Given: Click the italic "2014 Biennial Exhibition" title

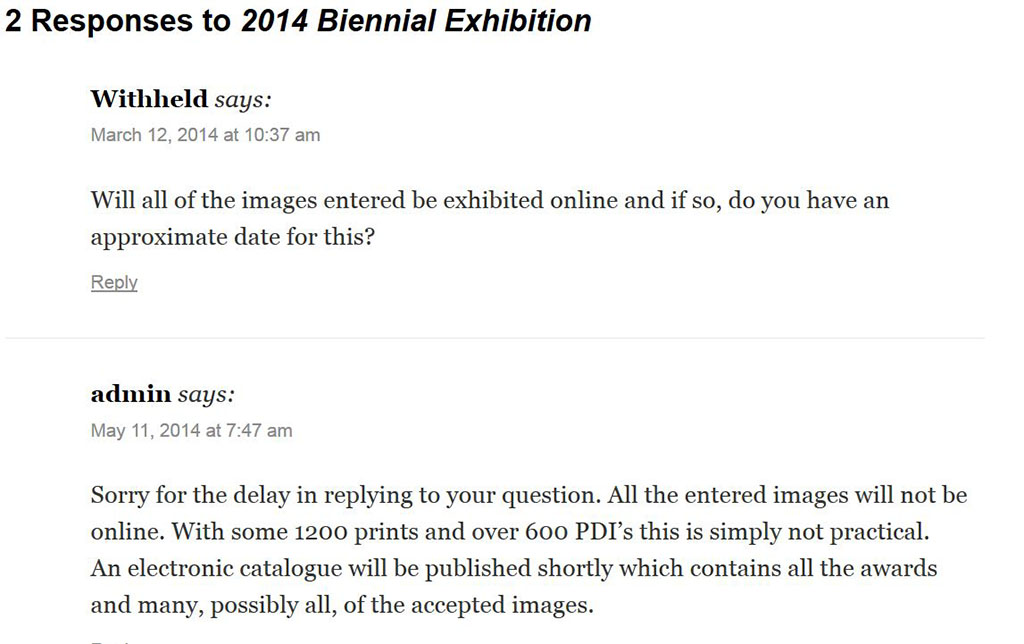Looking at the screenshot, I should click(x=416, y=21).
